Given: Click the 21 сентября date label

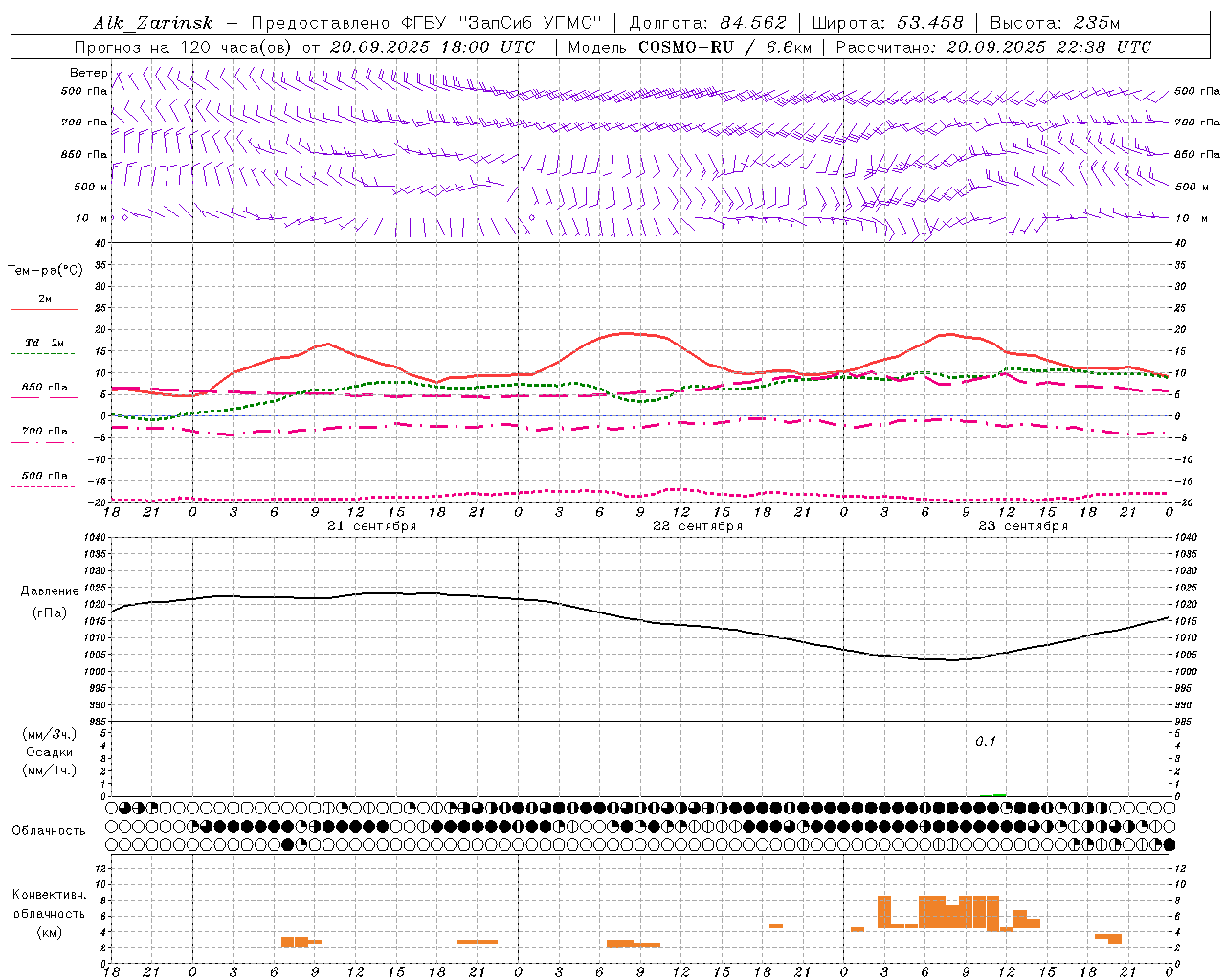Looking at the screenshot, I should coord(371,526).
